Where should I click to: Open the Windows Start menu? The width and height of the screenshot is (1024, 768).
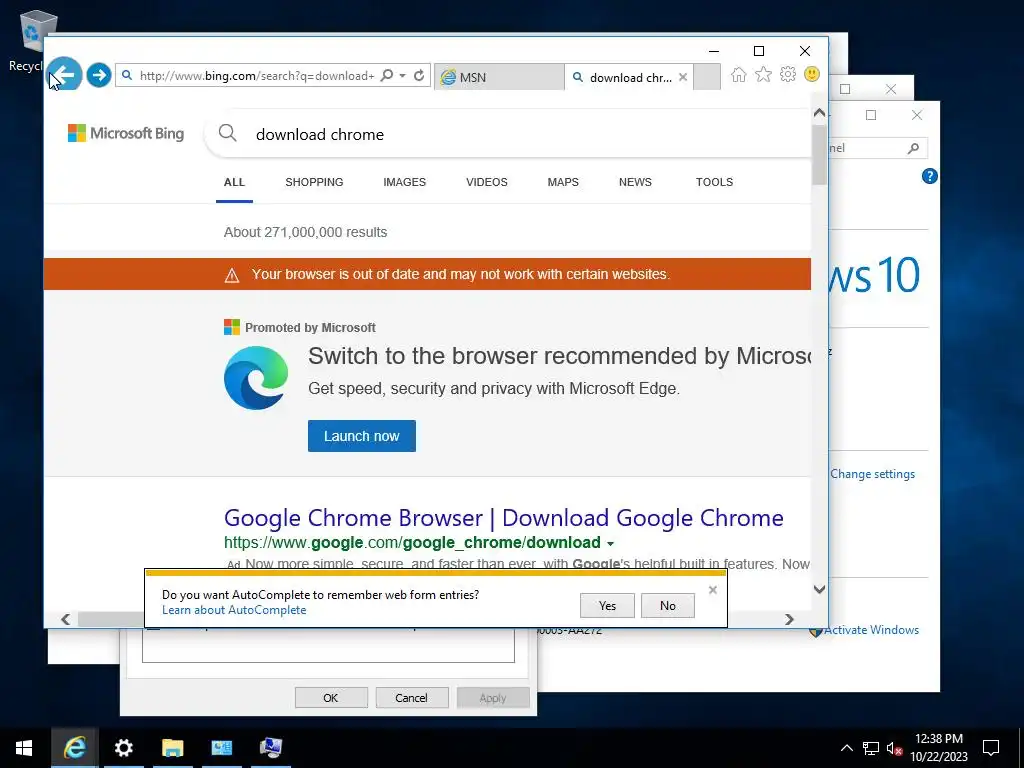pyautogui.click(x=24, y=748)
